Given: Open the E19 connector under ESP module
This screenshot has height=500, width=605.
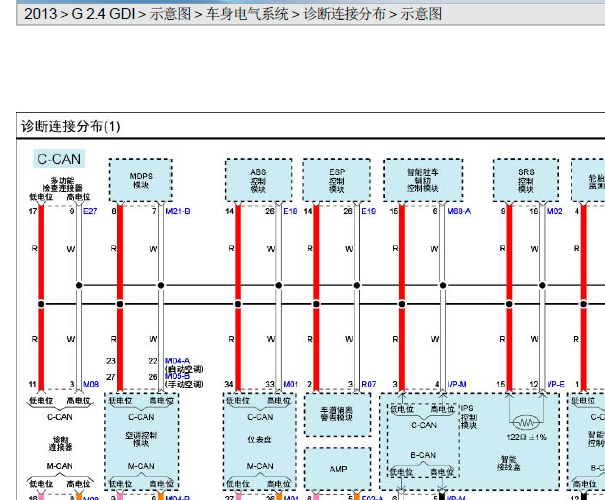Looking at the screenshot, I should tap(368, 211).
